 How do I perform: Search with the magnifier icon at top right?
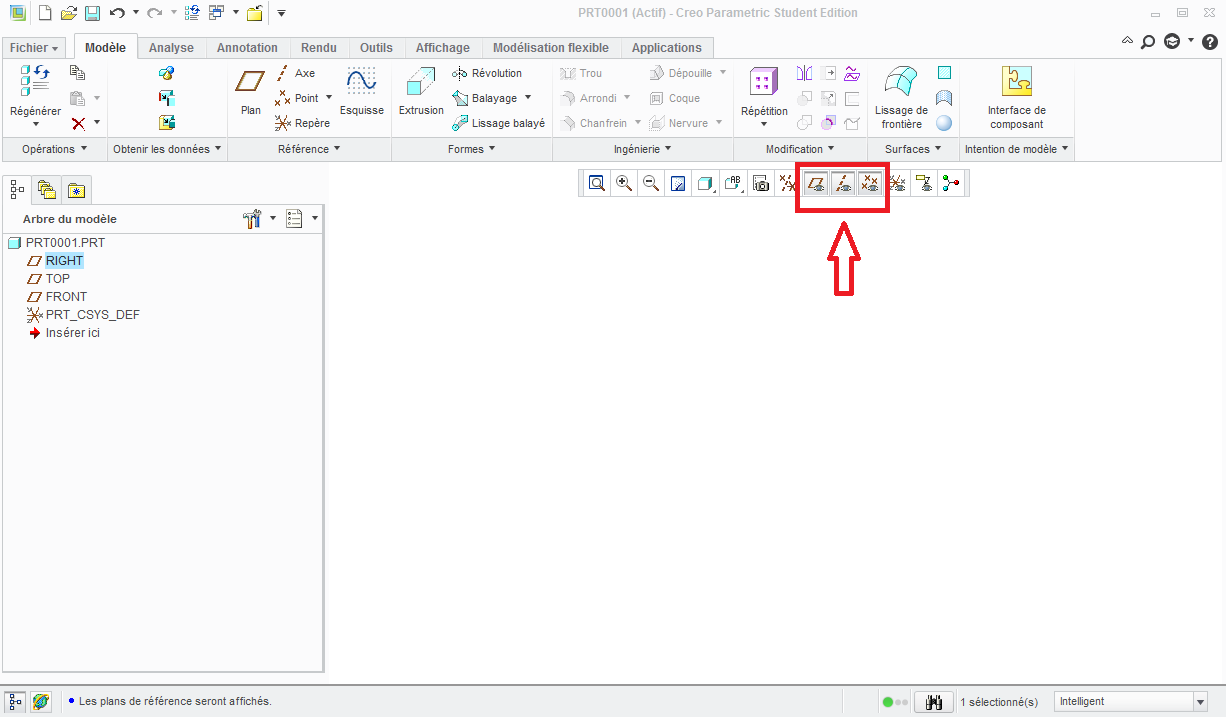(1148, 41)
